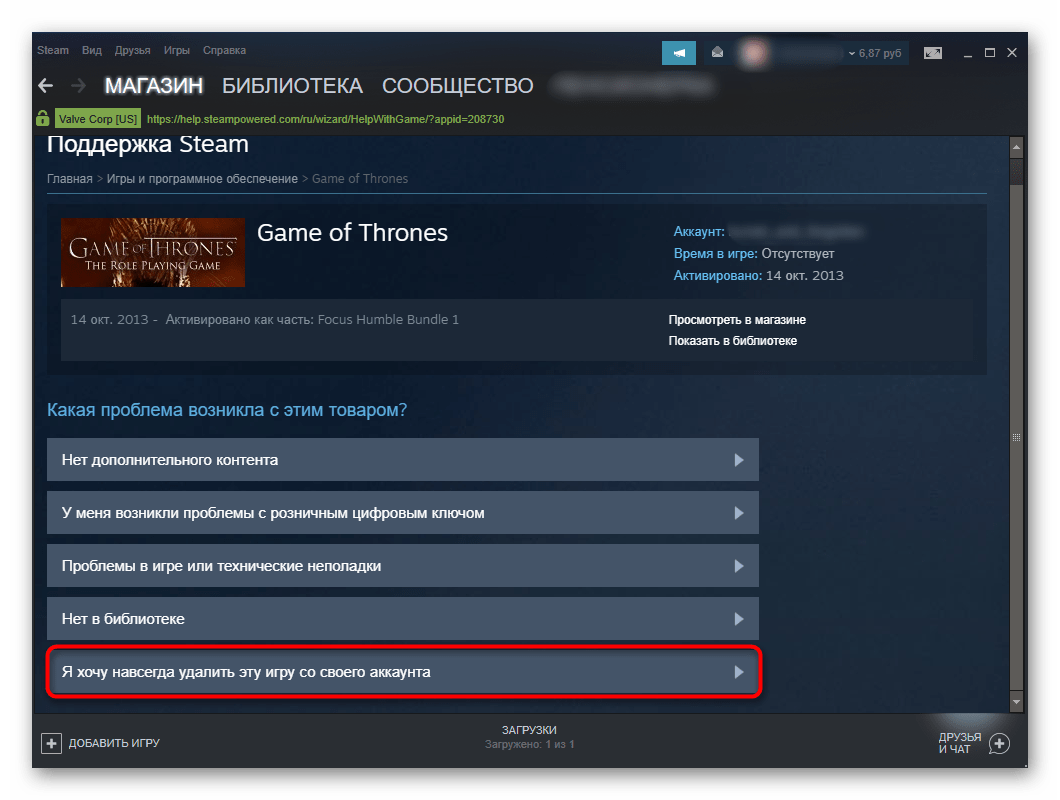Viewport: 1060px width, 800px height.
Task: Click the blurred profile avatar
Action: [x=754, y=53]
